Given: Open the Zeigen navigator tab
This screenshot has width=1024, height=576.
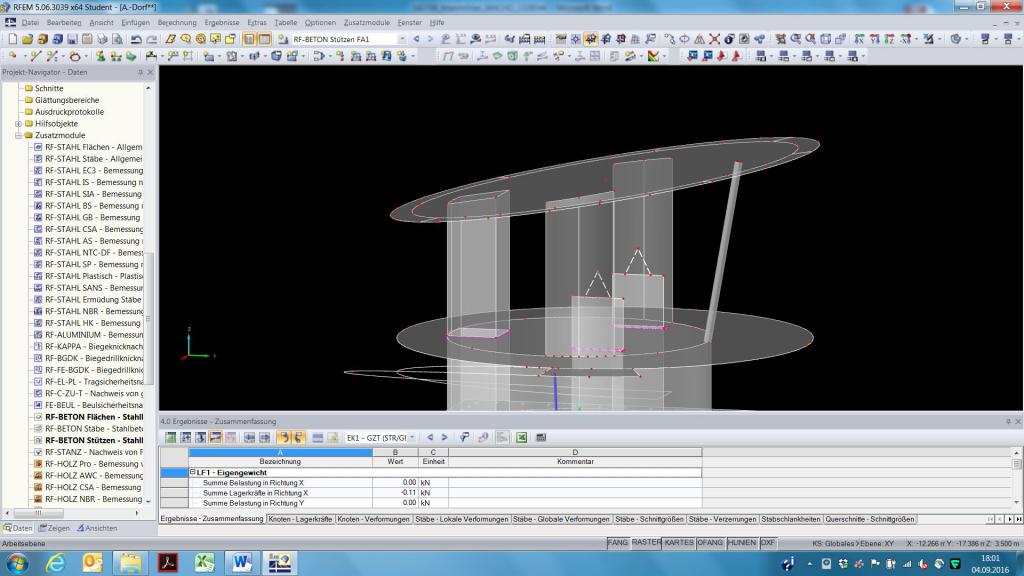Looking at the screenshot, I should pos(54,528).
